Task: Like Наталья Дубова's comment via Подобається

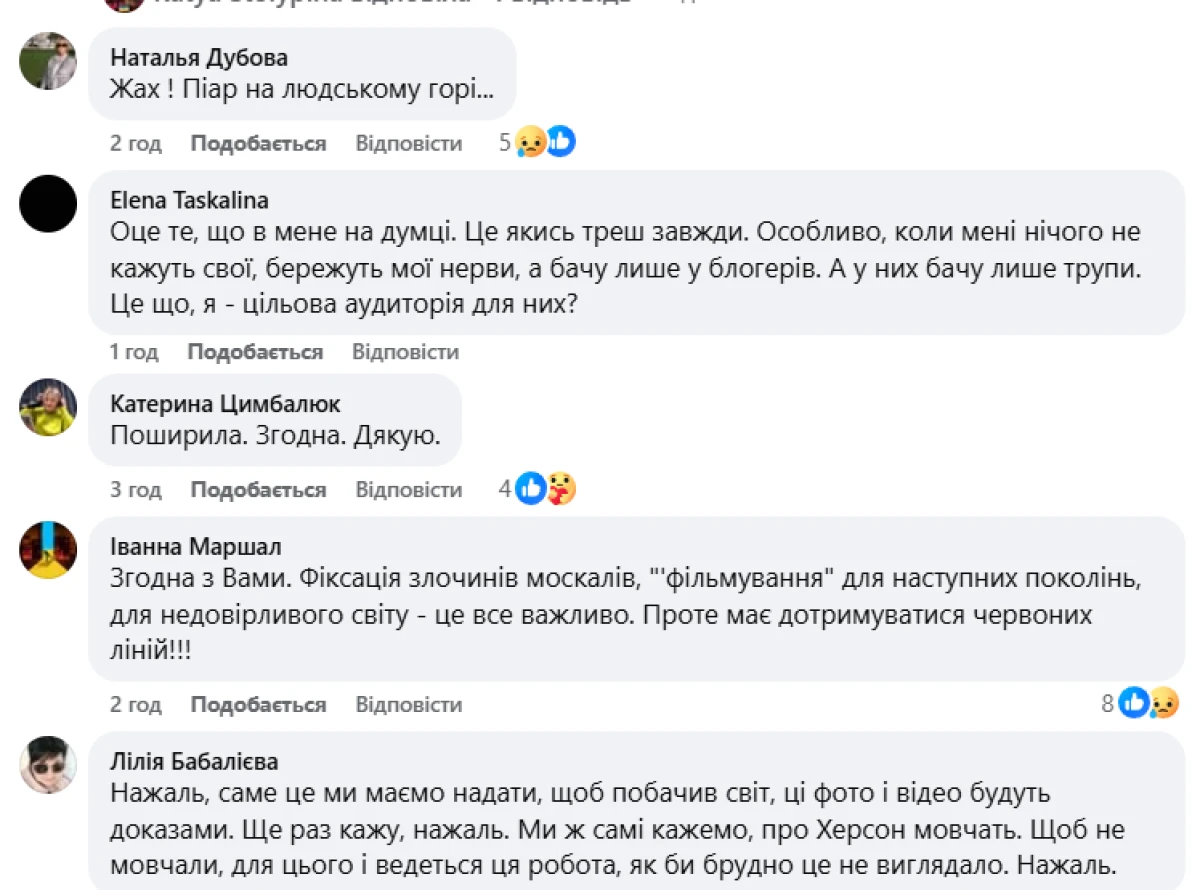Action: click(258, 143)
